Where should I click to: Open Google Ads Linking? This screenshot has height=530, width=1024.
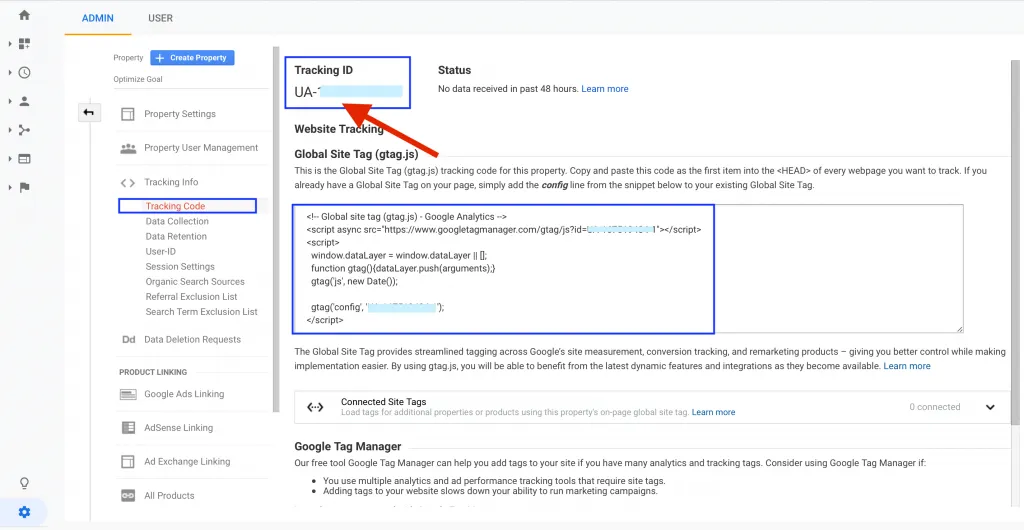tap(184, 394)
